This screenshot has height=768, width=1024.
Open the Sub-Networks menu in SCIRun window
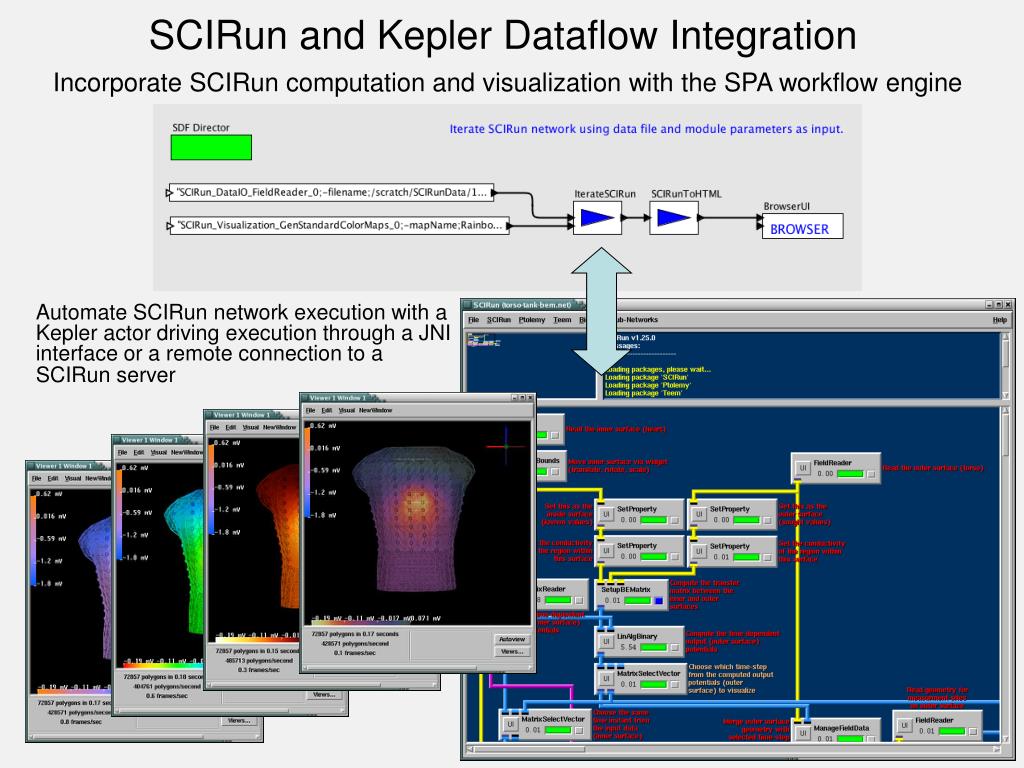point(637,320)
